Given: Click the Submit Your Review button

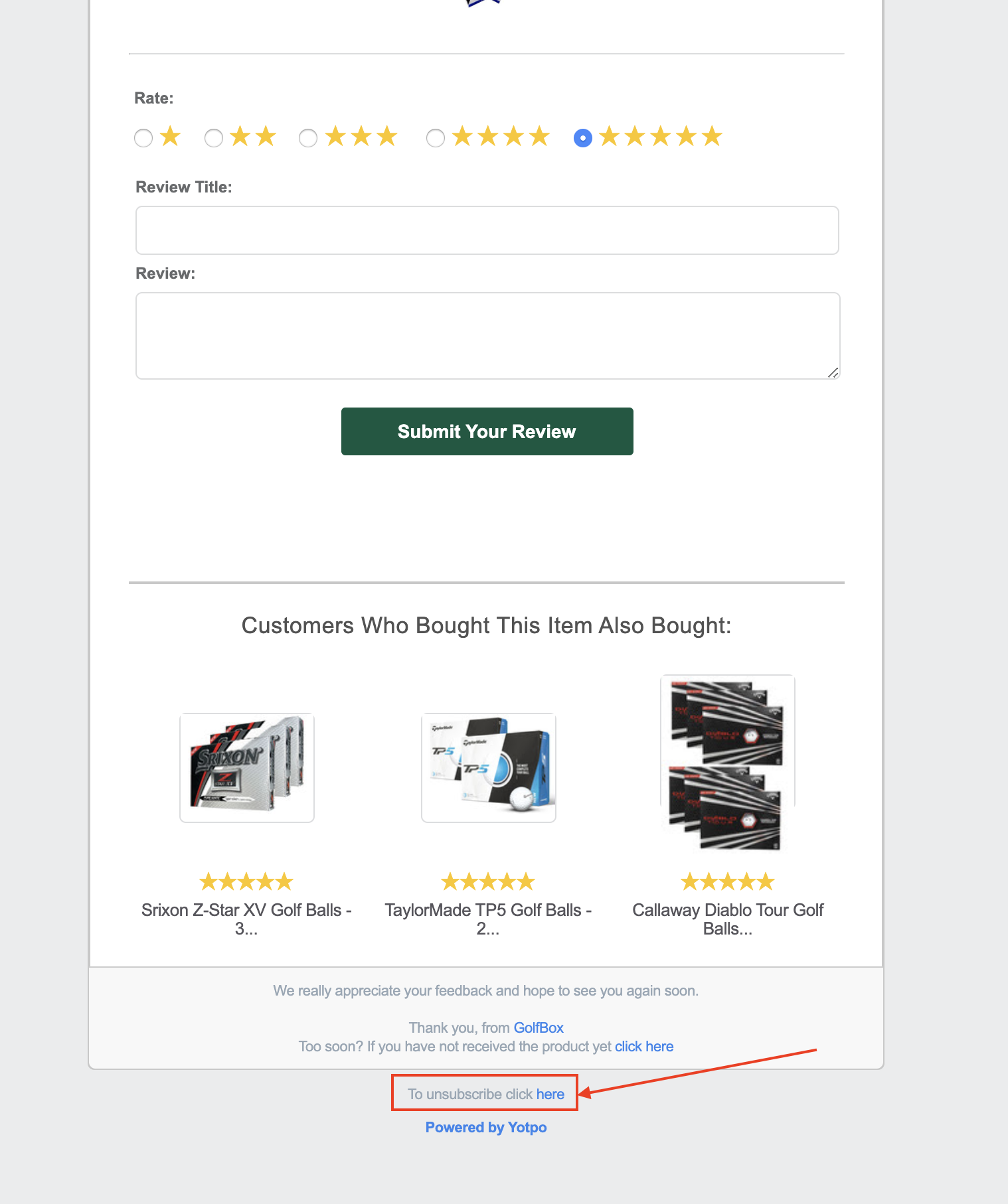Looking at the screenshot, I should pos(487,431).
